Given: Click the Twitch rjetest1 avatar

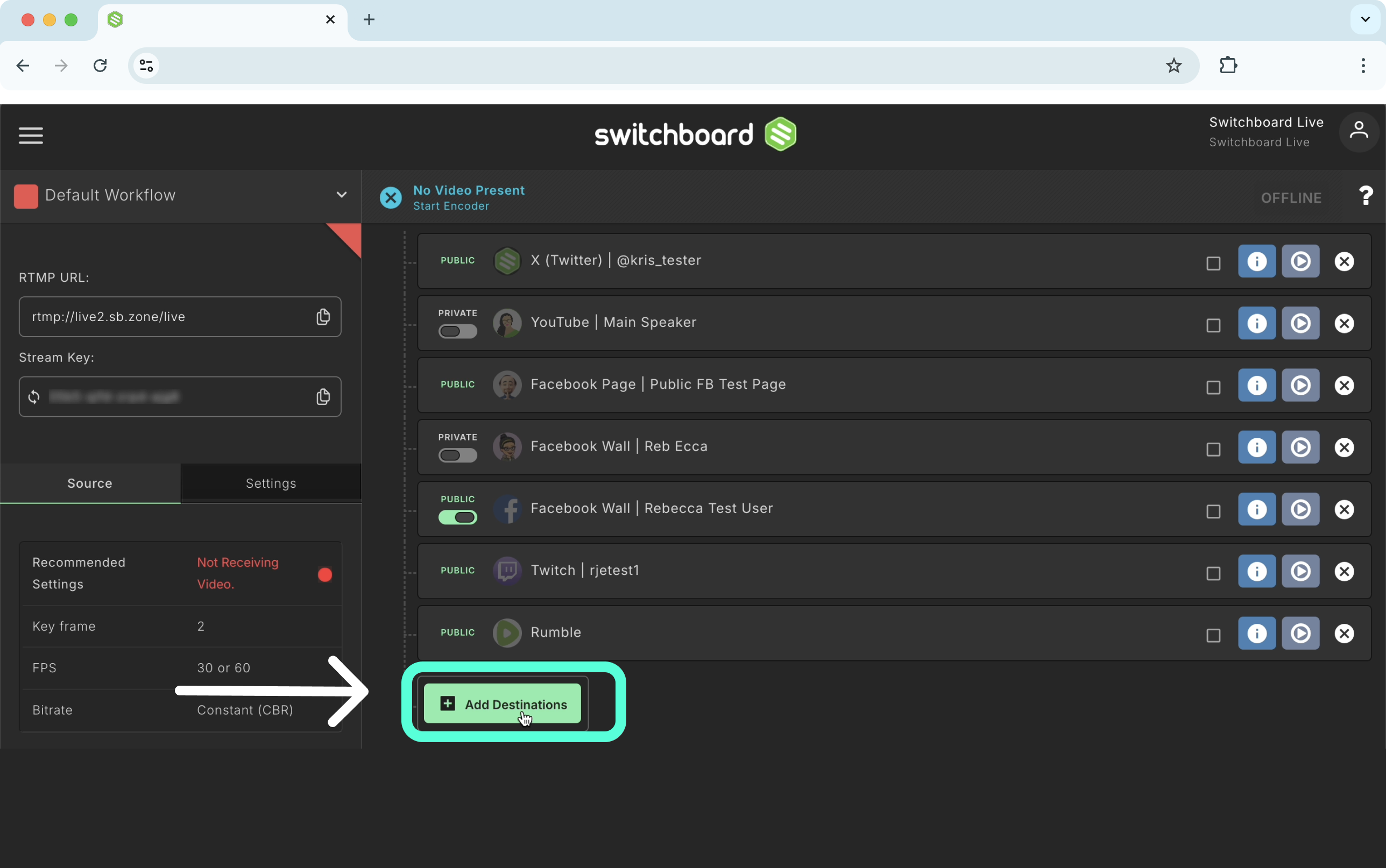Looking at the screenshot, I should pyautogui.click(x=507, y=571).
